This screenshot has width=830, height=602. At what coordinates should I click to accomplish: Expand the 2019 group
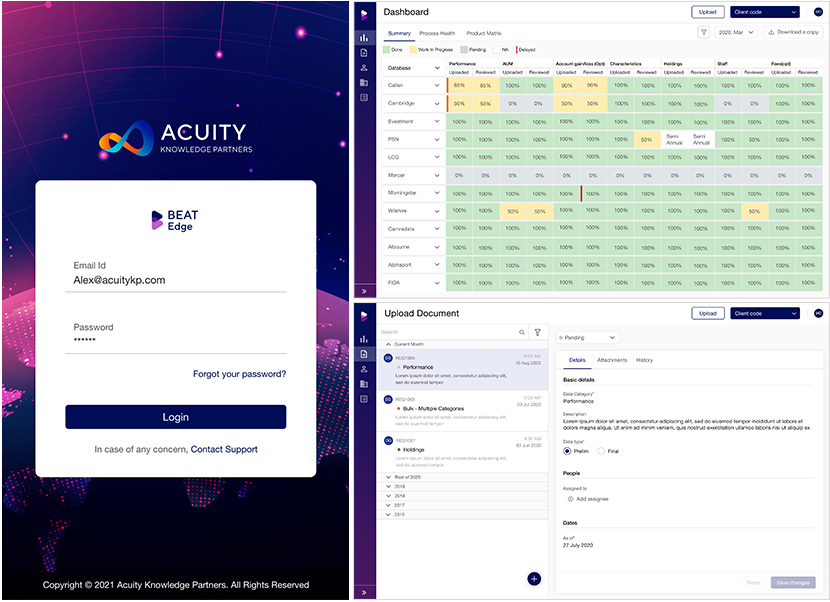pos(389,487)
